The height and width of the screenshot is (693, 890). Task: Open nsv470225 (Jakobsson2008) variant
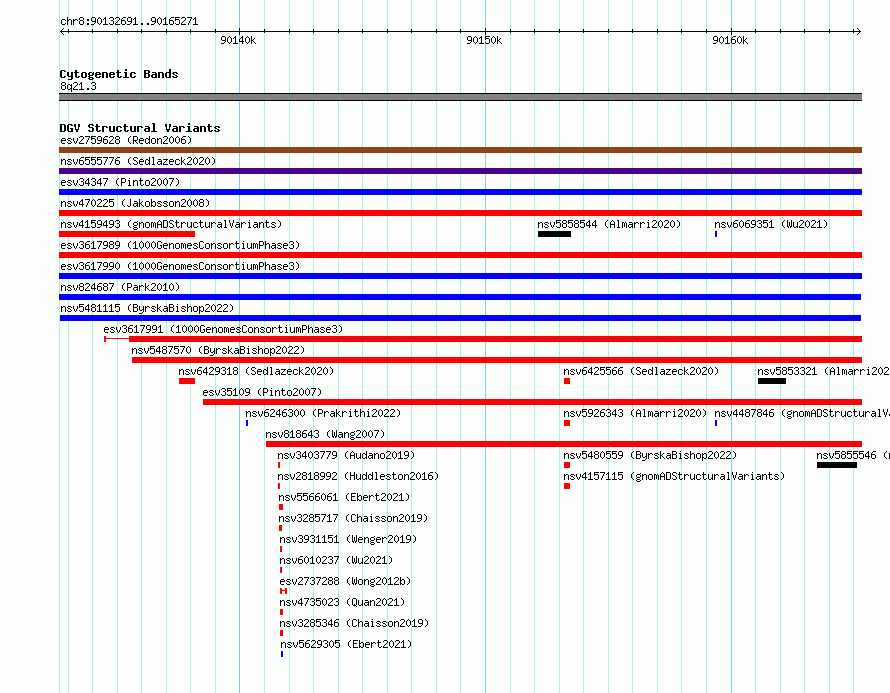(135, 203)
